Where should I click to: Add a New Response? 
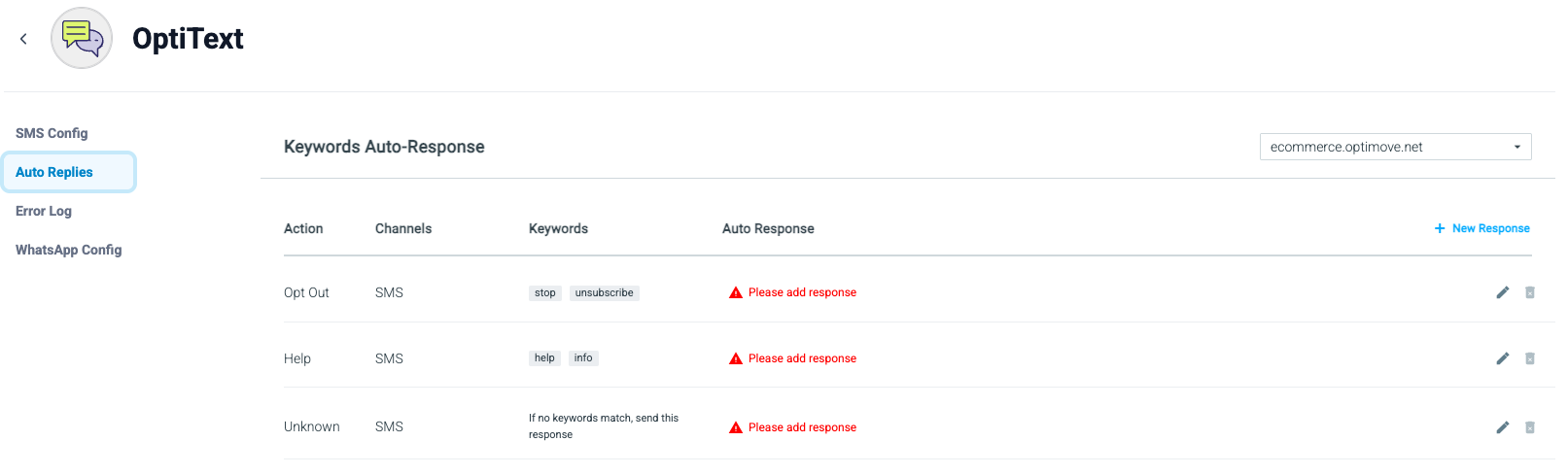click(x=1481, y=228)
